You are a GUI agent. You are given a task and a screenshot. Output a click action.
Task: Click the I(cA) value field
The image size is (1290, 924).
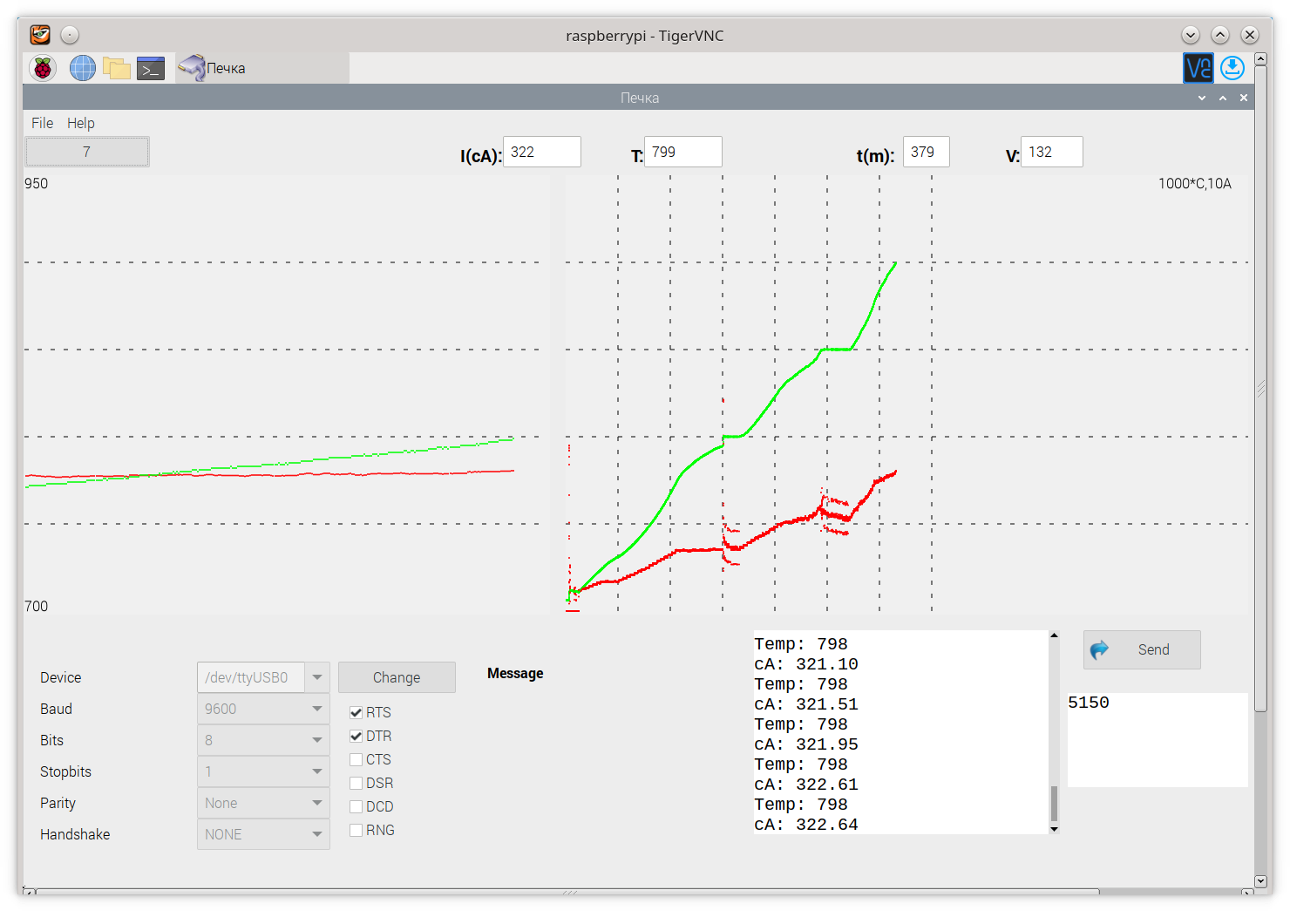point(541,152)
